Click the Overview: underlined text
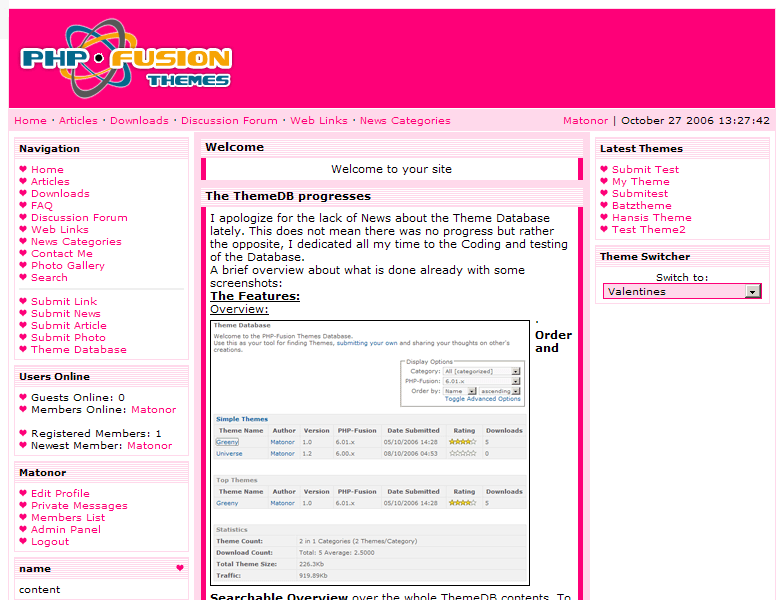Viewport: 784px width, 600px height. tap(239, 309)
